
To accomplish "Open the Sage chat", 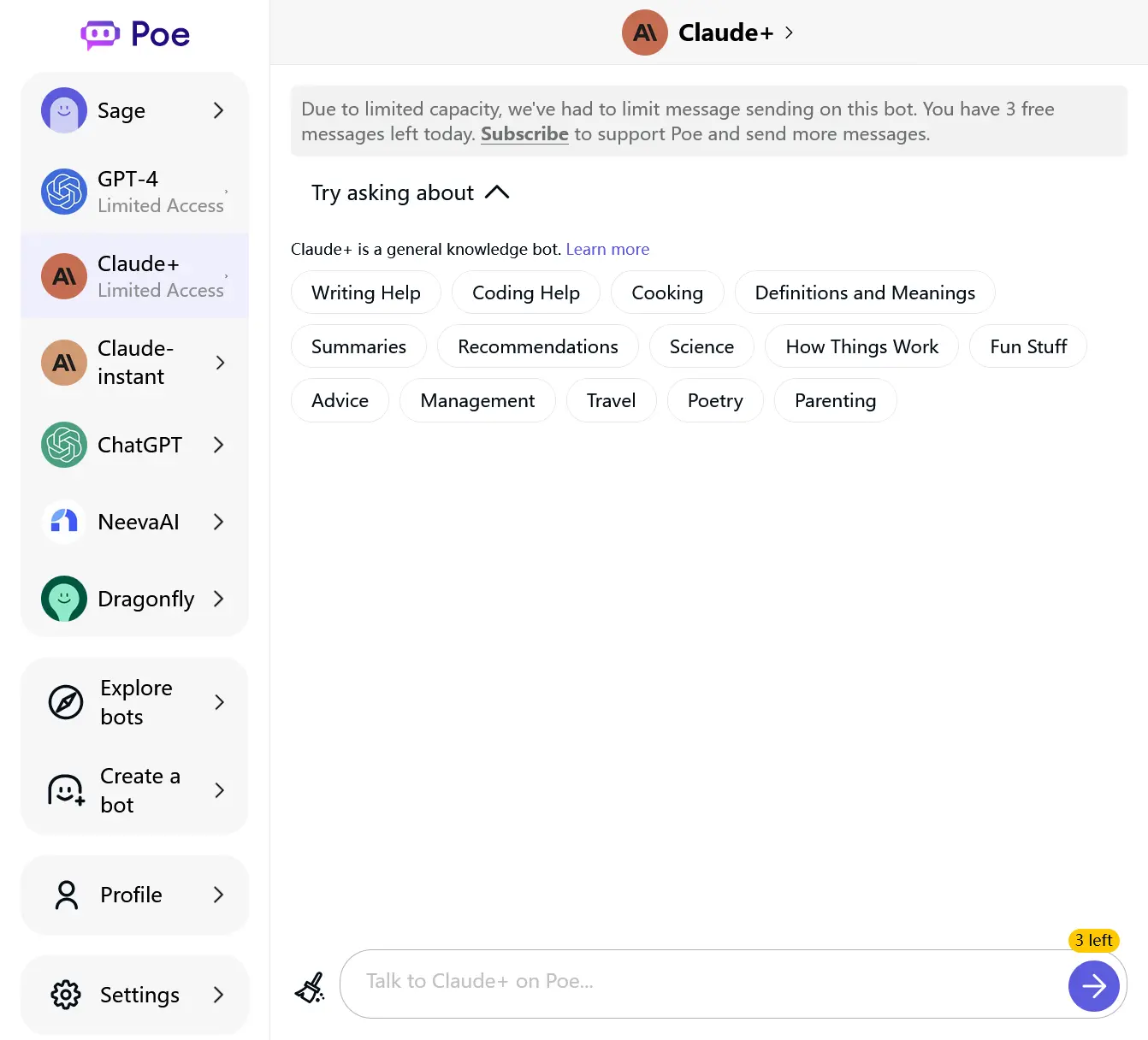I will pyautogui.click(x=134, y=110).
